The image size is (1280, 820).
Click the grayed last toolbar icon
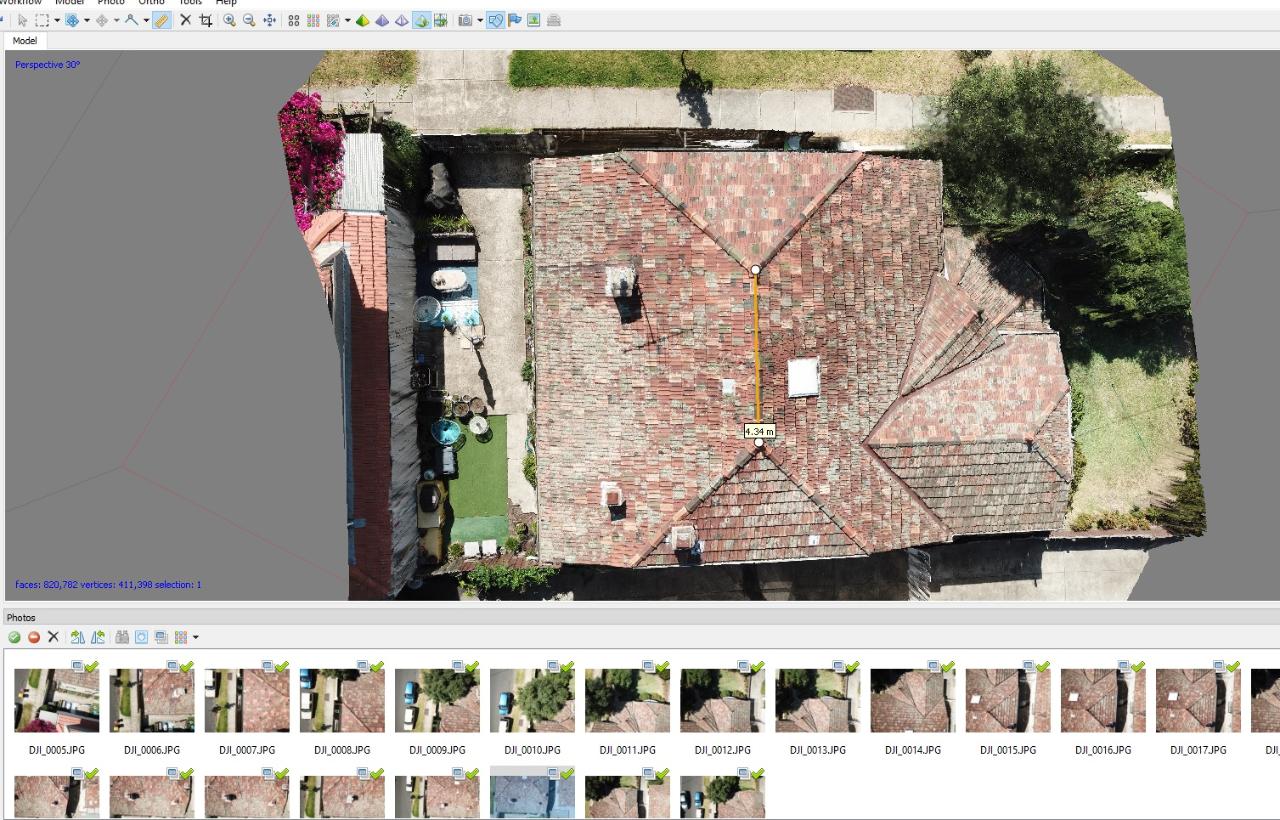pos(554,20)
